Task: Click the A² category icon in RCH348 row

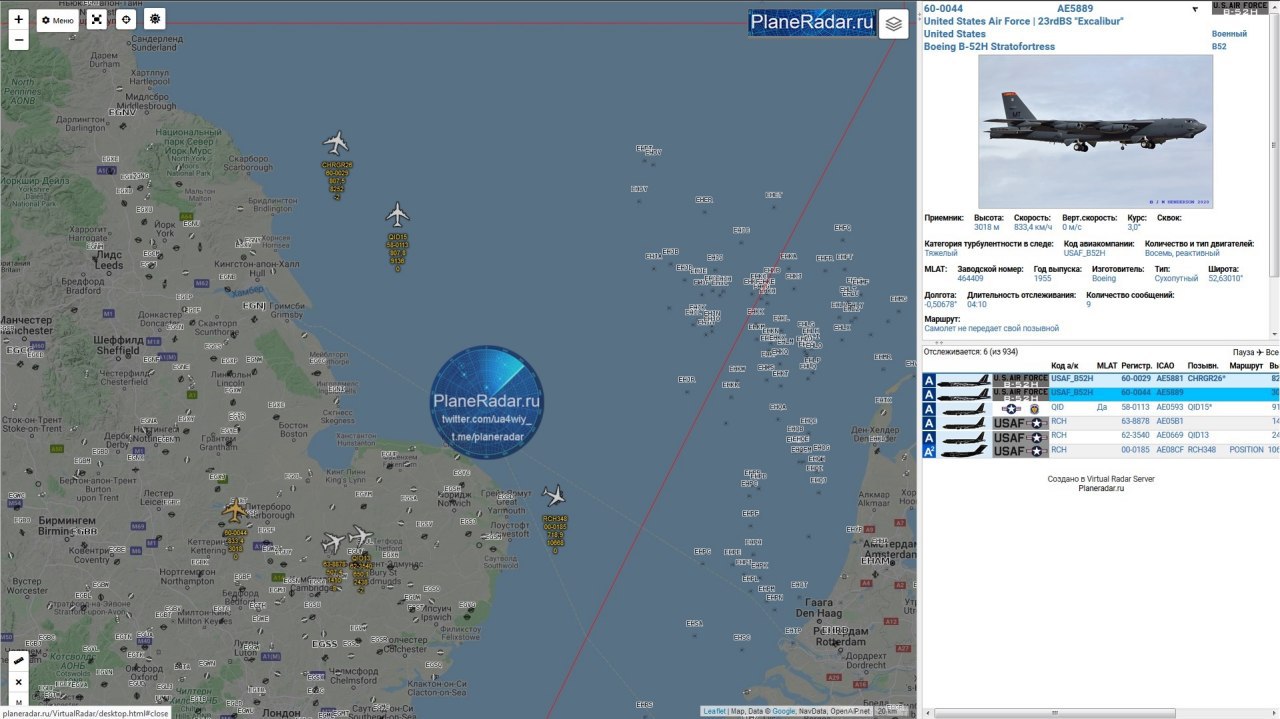Action: 929,451
